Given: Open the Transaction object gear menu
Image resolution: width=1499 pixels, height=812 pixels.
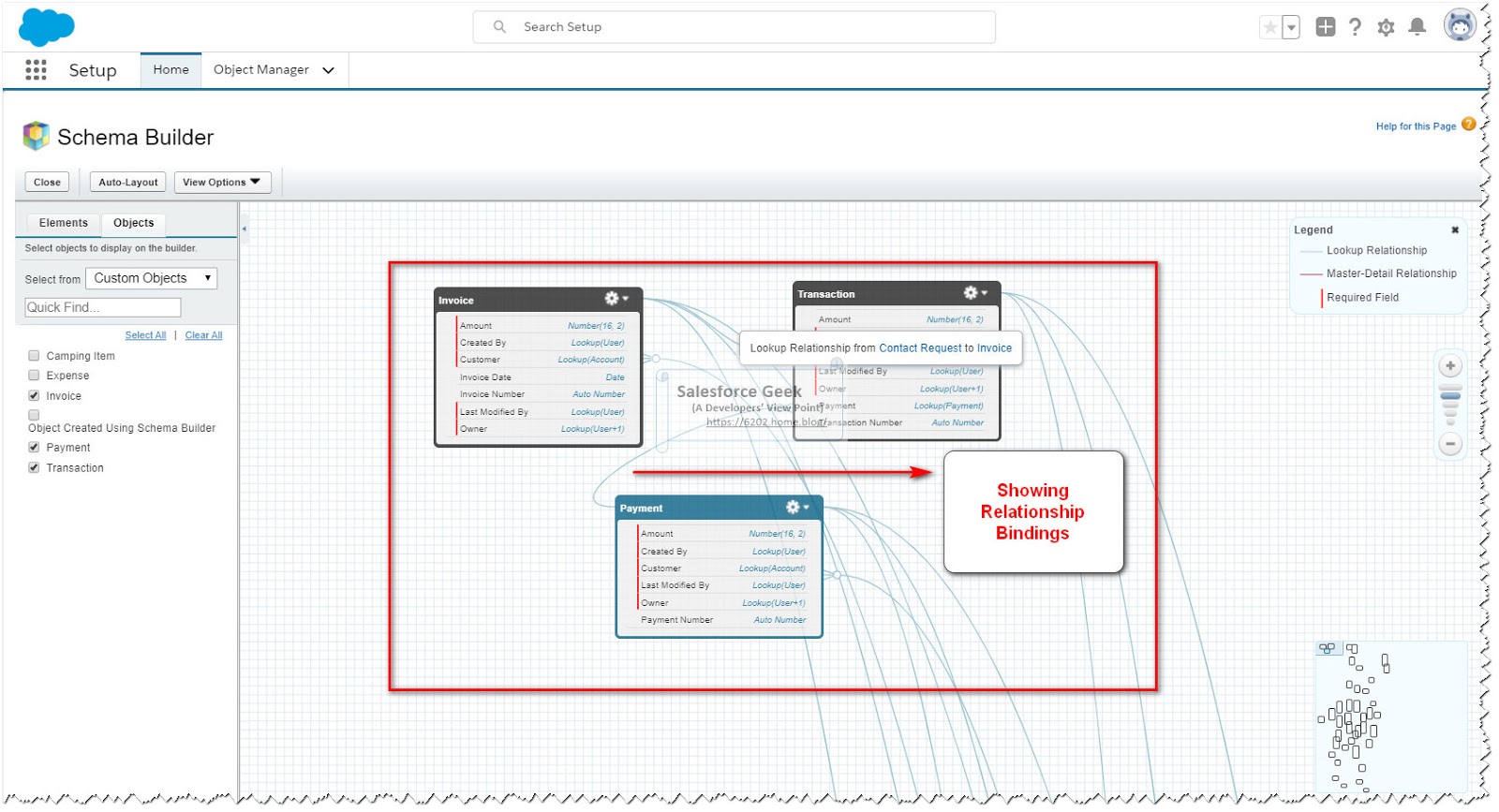Looking at the screenshot, I should [x=975, y=293].
